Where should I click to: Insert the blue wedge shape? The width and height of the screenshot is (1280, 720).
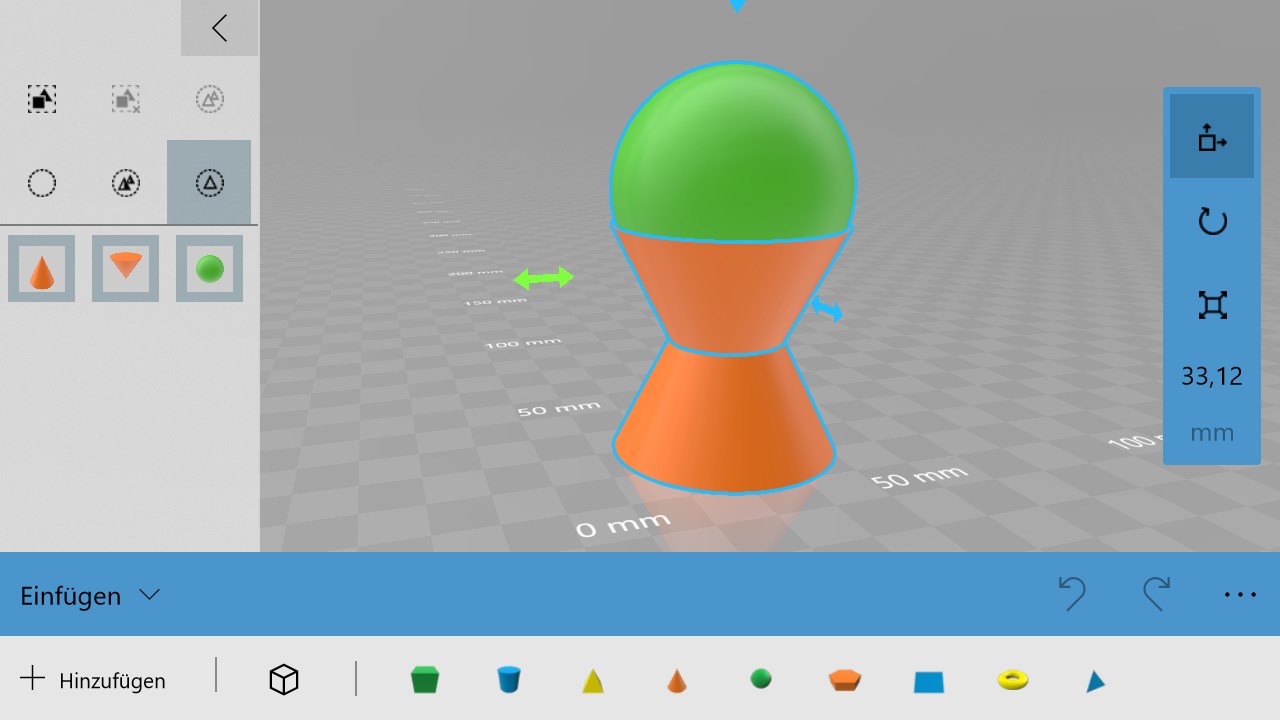pyautogui.click(x=929, y=681)
